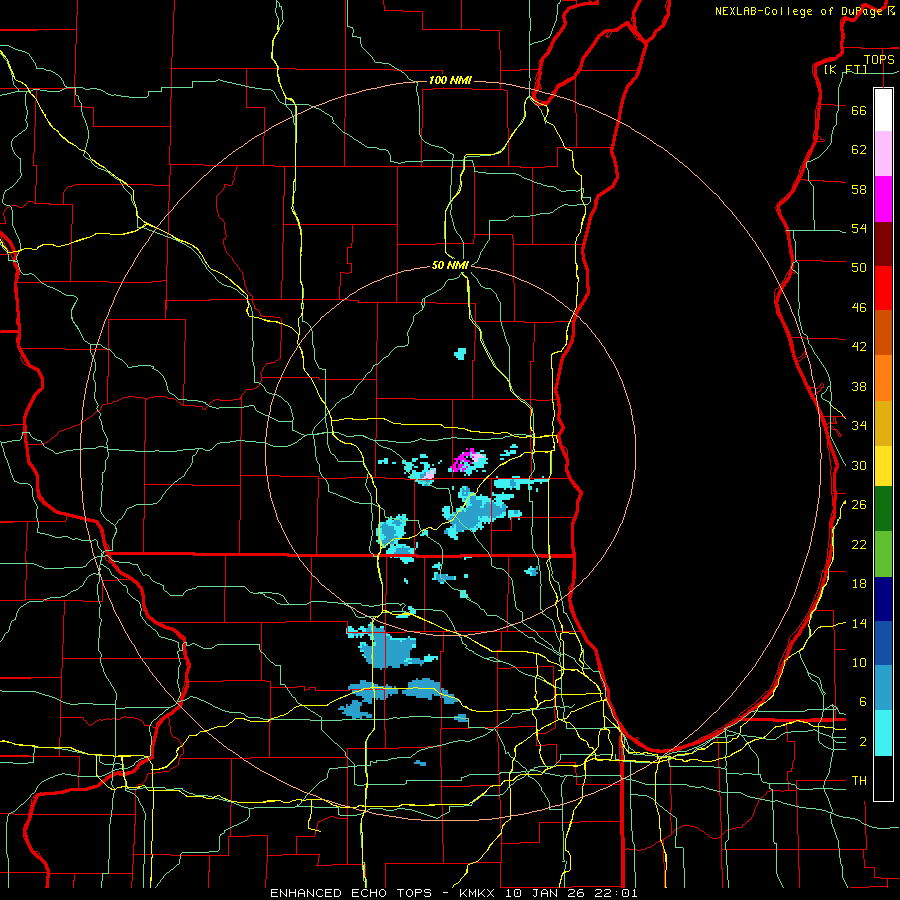Select the light pink legend swatch
Screen dimensions: 900x900
coord(883,153)
